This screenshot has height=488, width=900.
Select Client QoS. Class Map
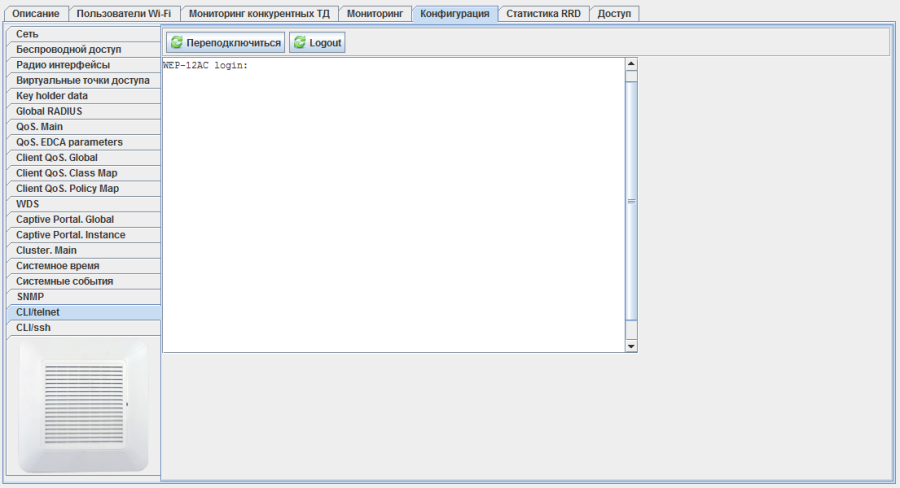(84, 173)
